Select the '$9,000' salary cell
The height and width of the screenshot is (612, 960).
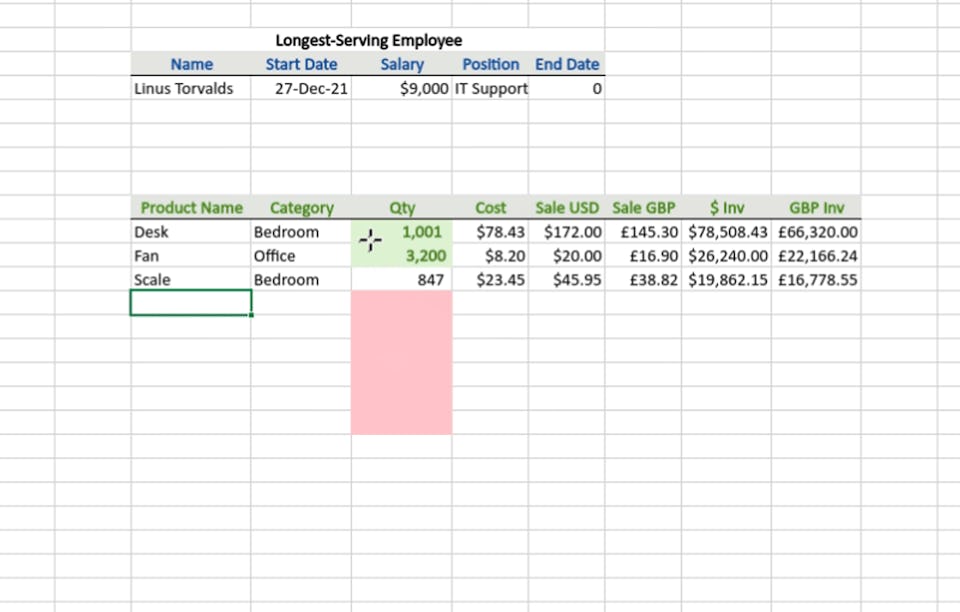tap(402, 89)
